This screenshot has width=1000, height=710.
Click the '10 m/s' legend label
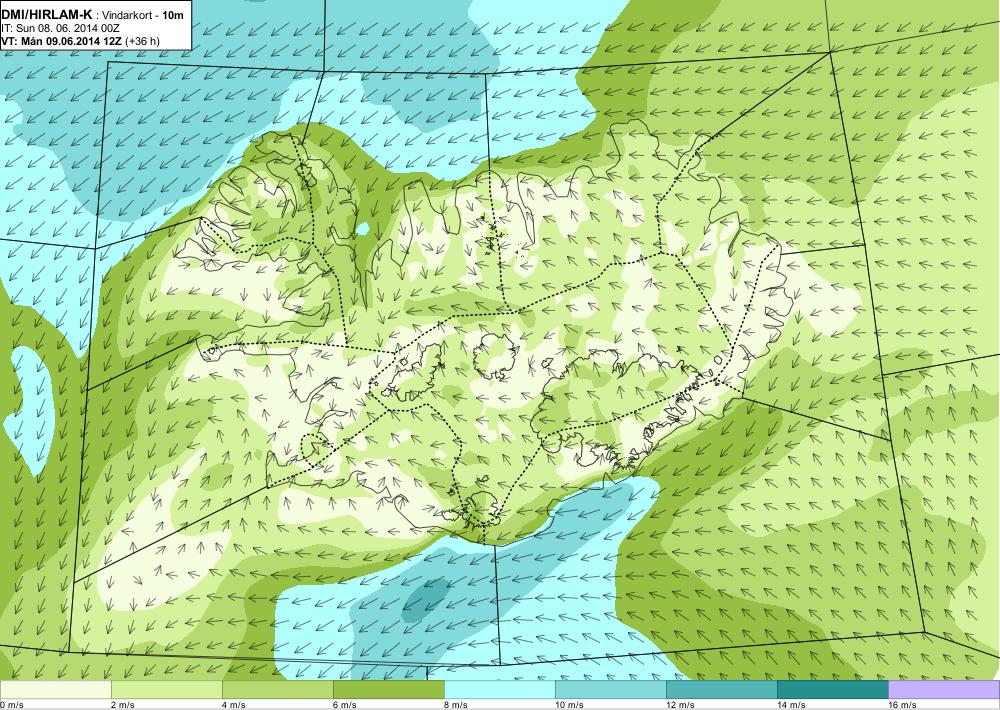[x=570, y=704]
